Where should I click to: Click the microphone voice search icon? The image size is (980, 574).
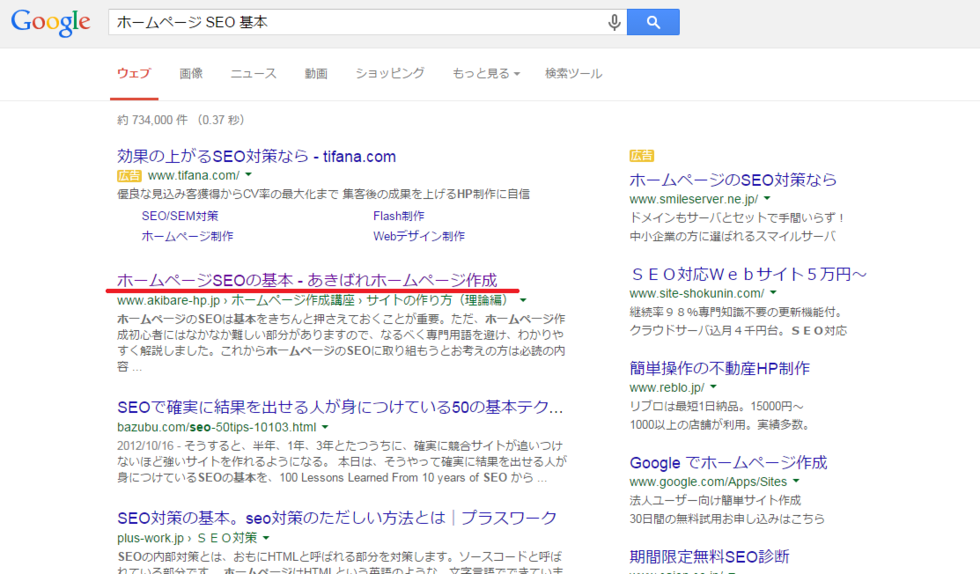point(614,22)
